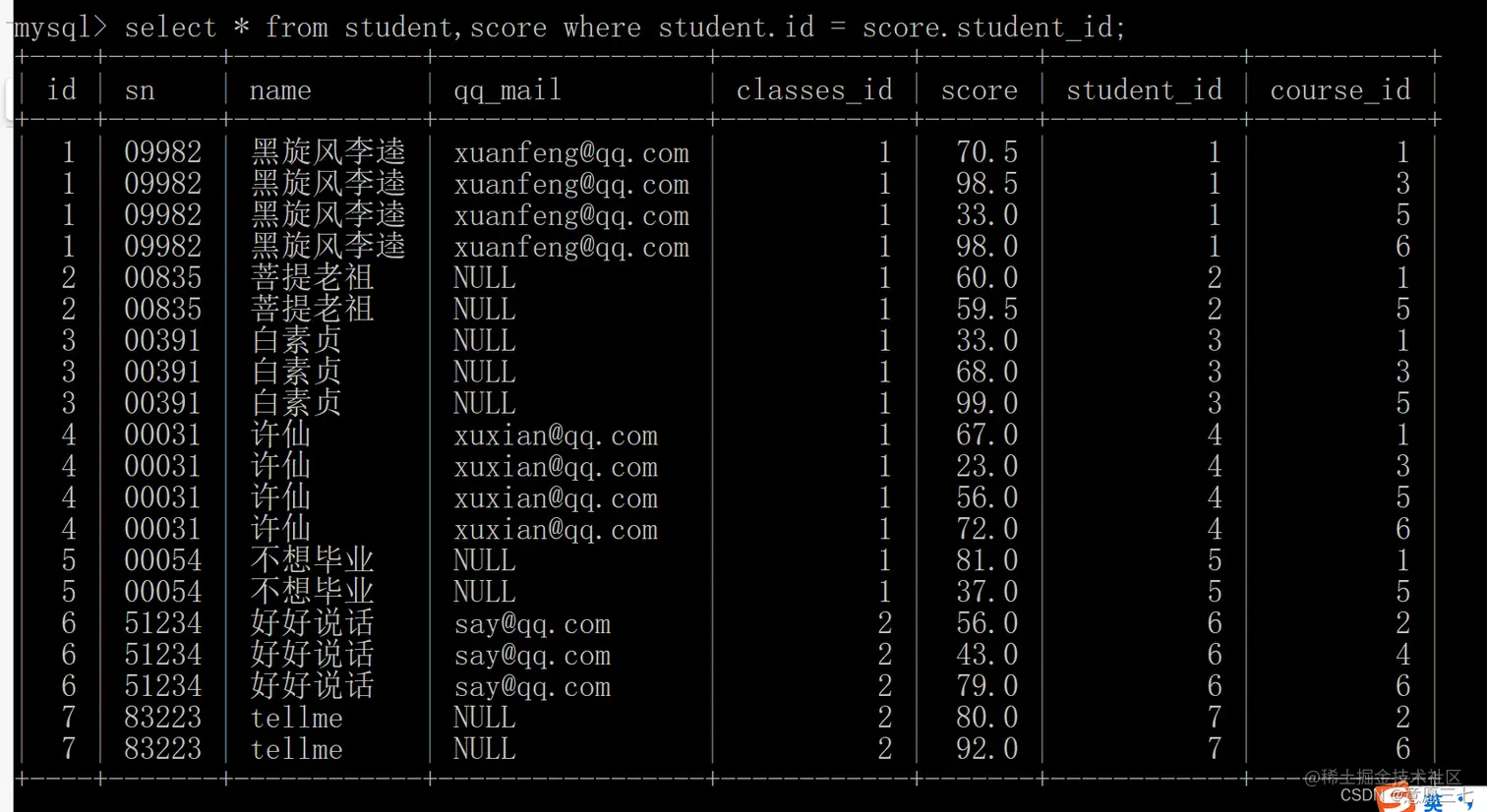
Task: Select the score value 60.0
Action: tap(987, 278)
